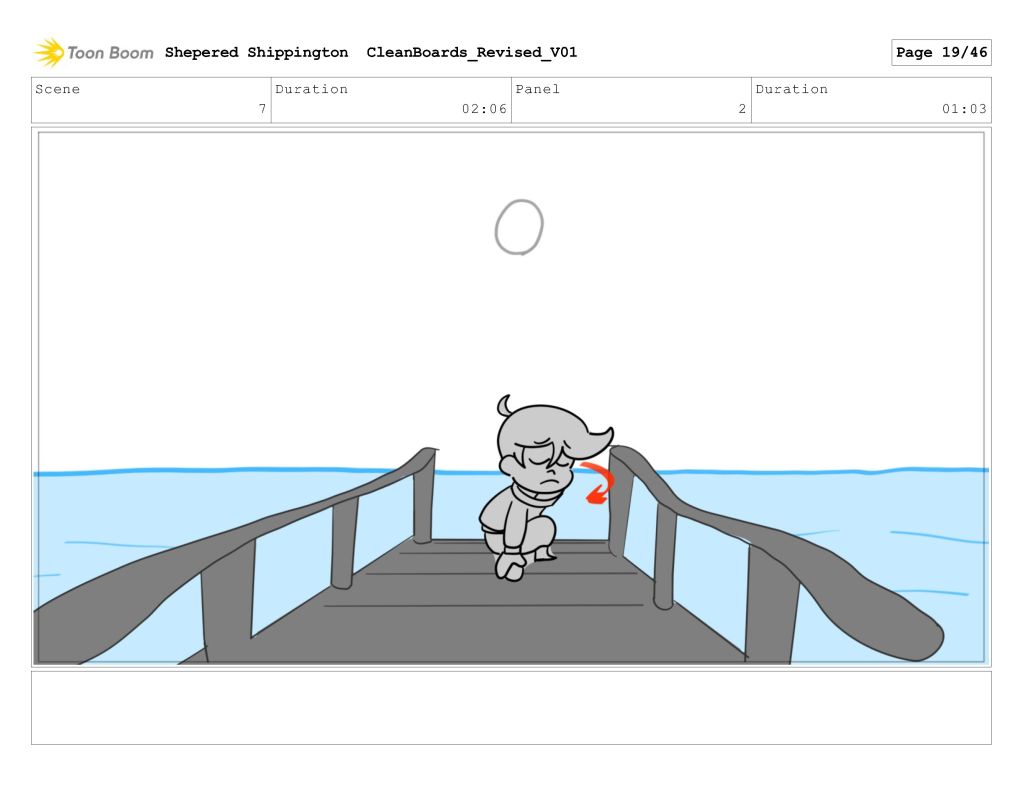1024x791 pixels.
Task: Click the Page 19/46 indicator box
Action: [x=940, y=53]
